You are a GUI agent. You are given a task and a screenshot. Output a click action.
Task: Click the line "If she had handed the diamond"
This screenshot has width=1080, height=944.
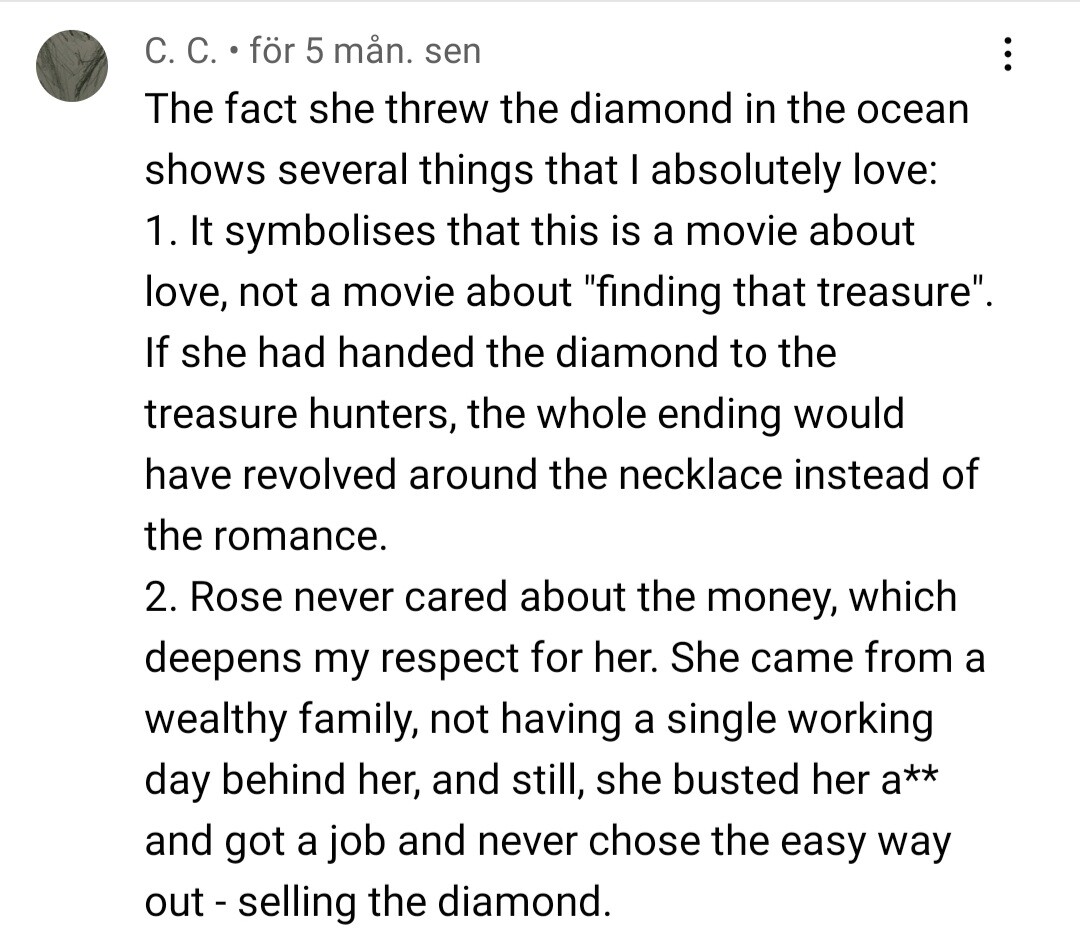pyautogui.click(x=490, y=353)
